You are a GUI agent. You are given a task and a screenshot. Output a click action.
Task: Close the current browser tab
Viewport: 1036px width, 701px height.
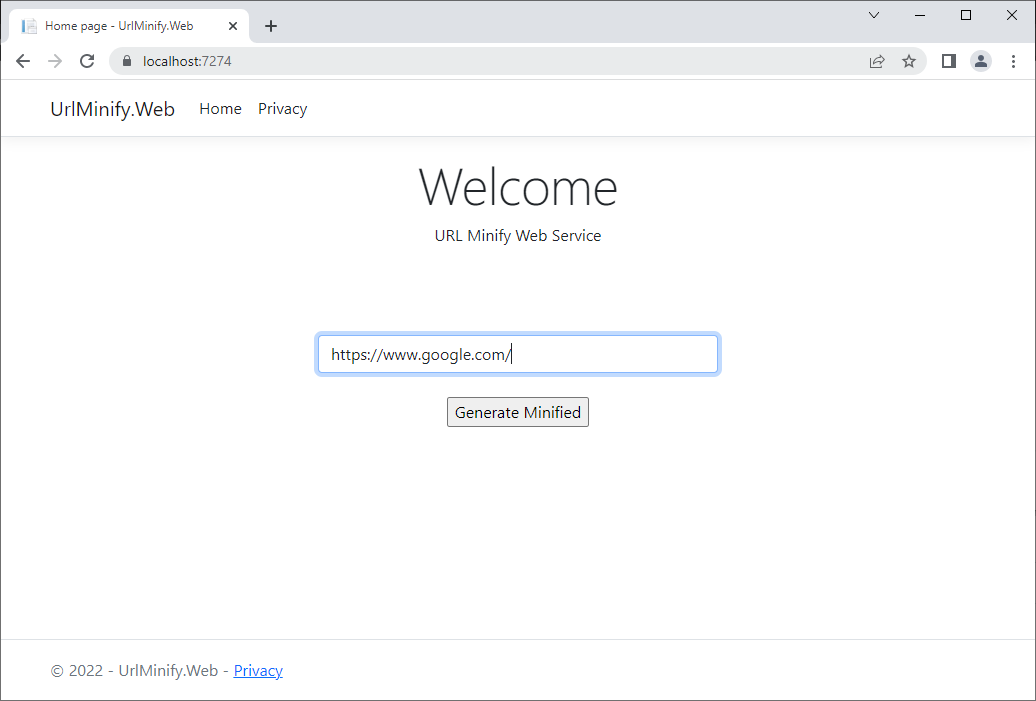[x=233, y=25]
